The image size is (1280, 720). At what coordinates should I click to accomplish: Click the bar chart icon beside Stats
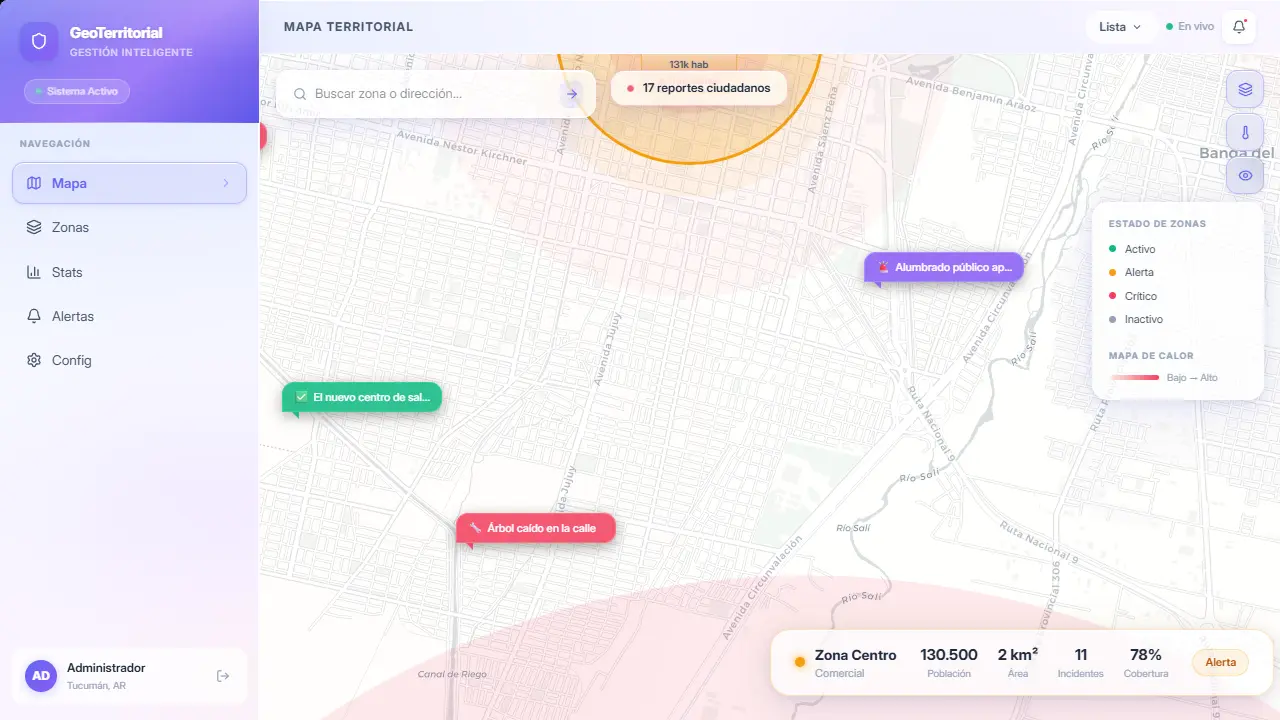pos(34,272)
